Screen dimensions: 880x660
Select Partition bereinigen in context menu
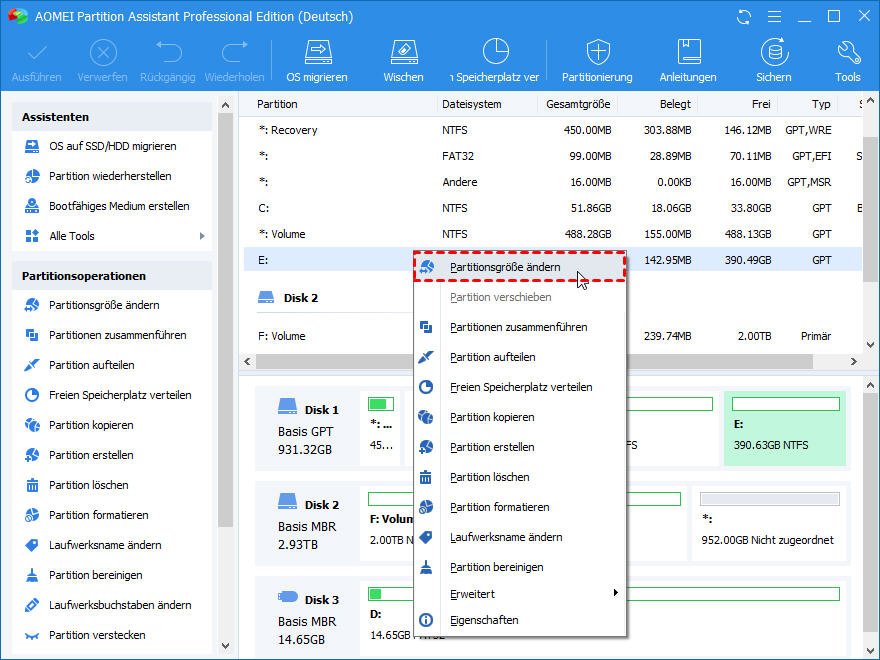pyautogui.click(x=520, y=567)
